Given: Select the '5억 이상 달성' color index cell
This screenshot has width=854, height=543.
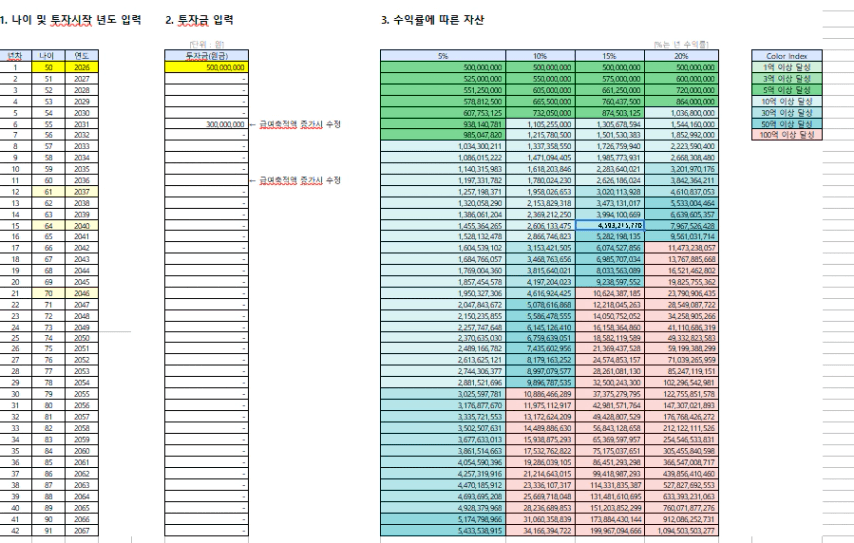Looking at the screenshot, I should click(x=786, y=90).
